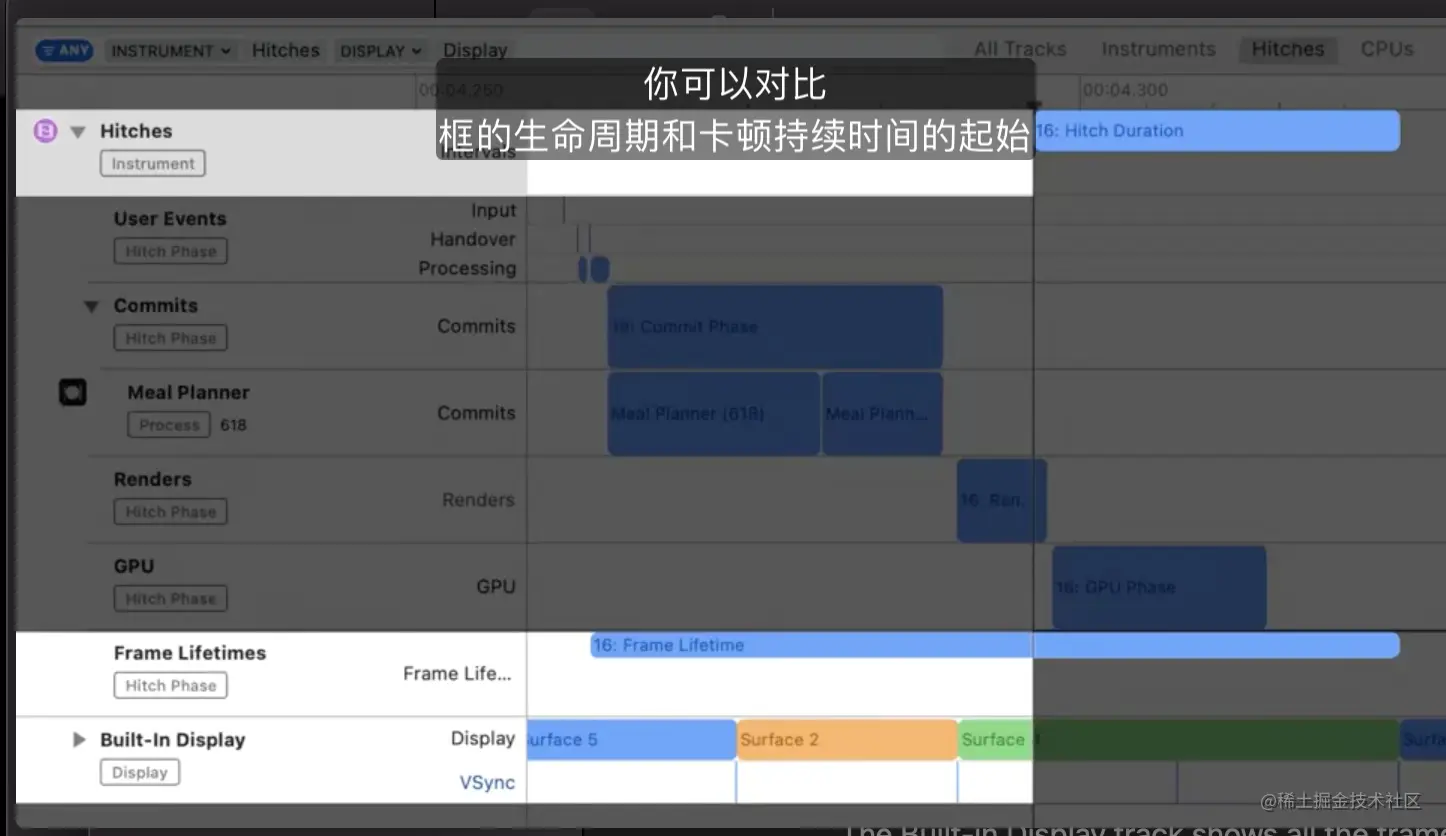Click the orange Surface 2 display segment
1446x836 pixels.
(847, 740)
